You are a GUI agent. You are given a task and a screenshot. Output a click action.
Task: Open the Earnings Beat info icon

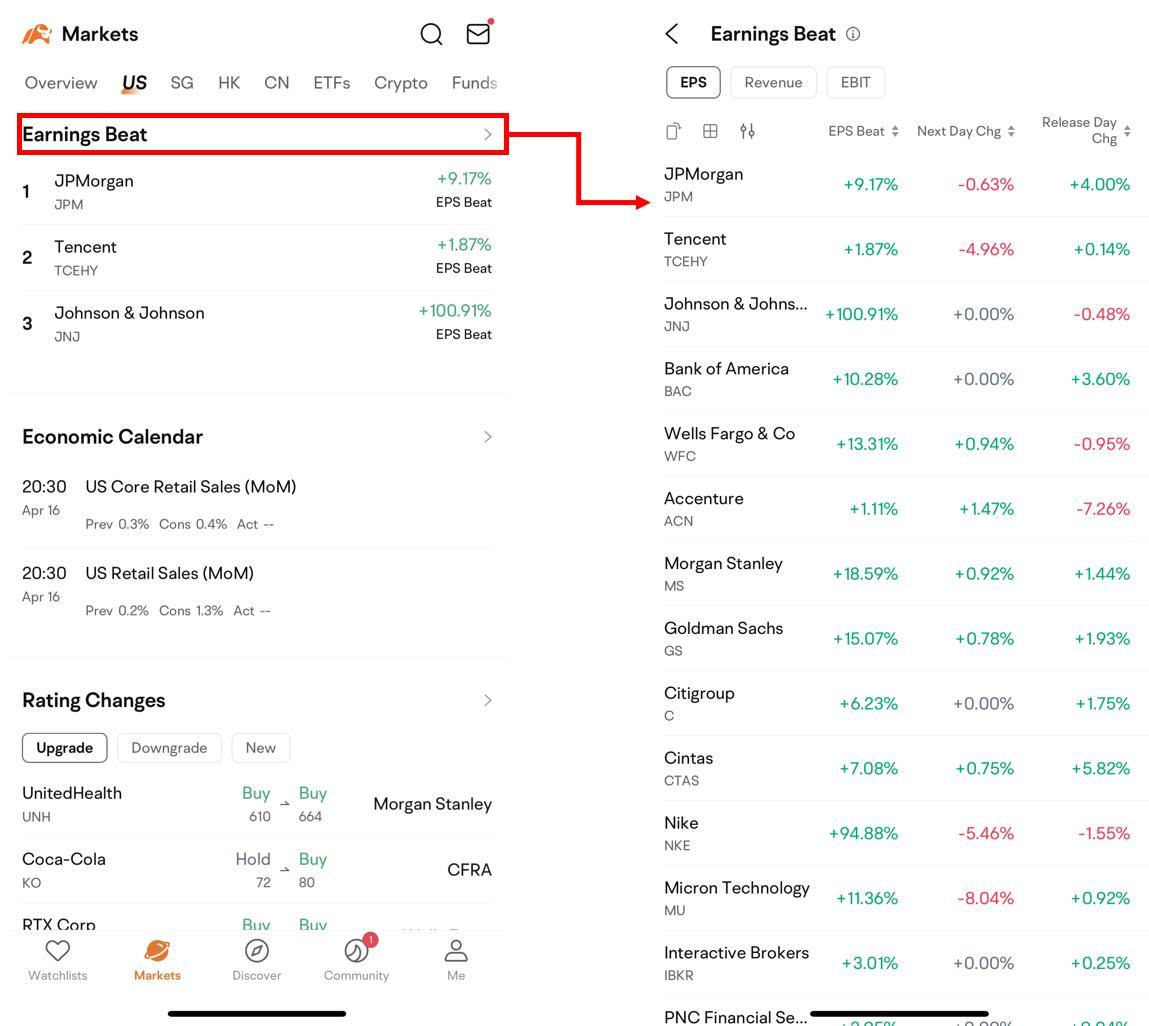click(853, 34)
